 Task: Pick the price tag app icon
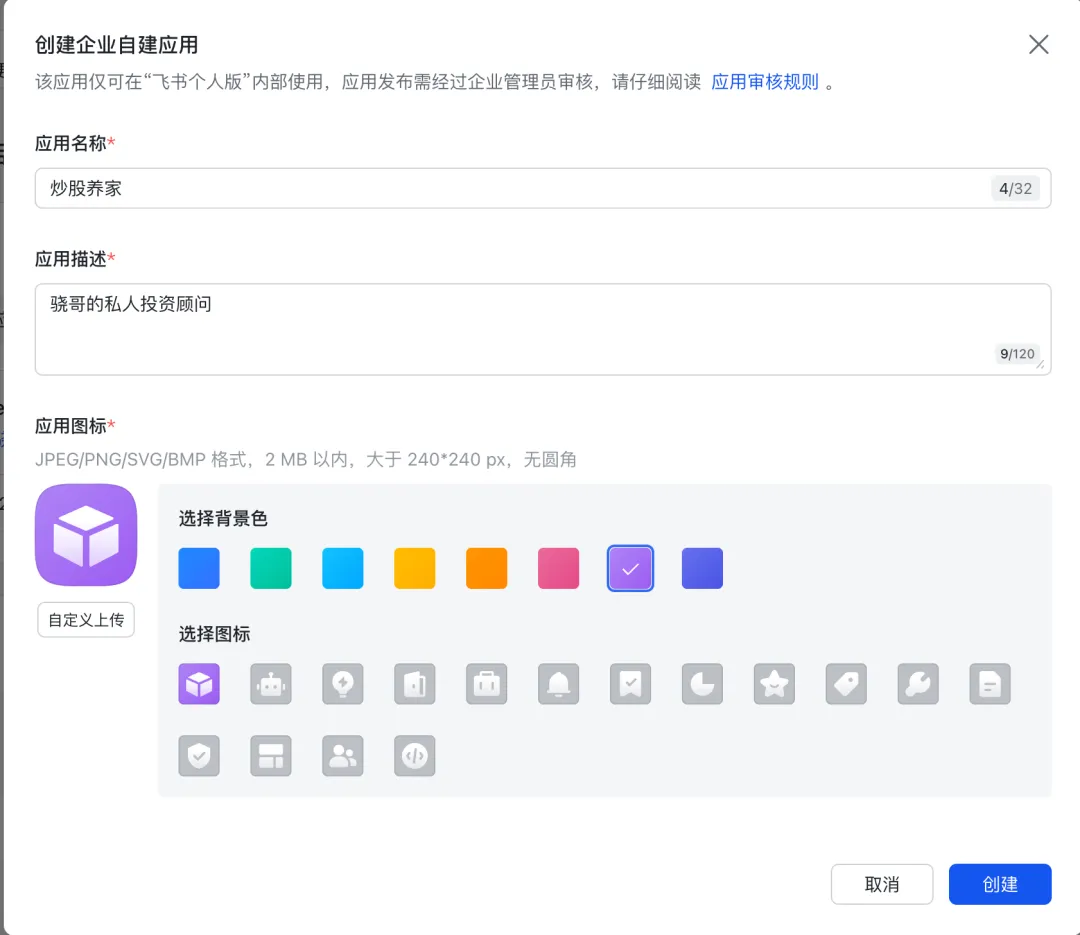pos(847,685)
